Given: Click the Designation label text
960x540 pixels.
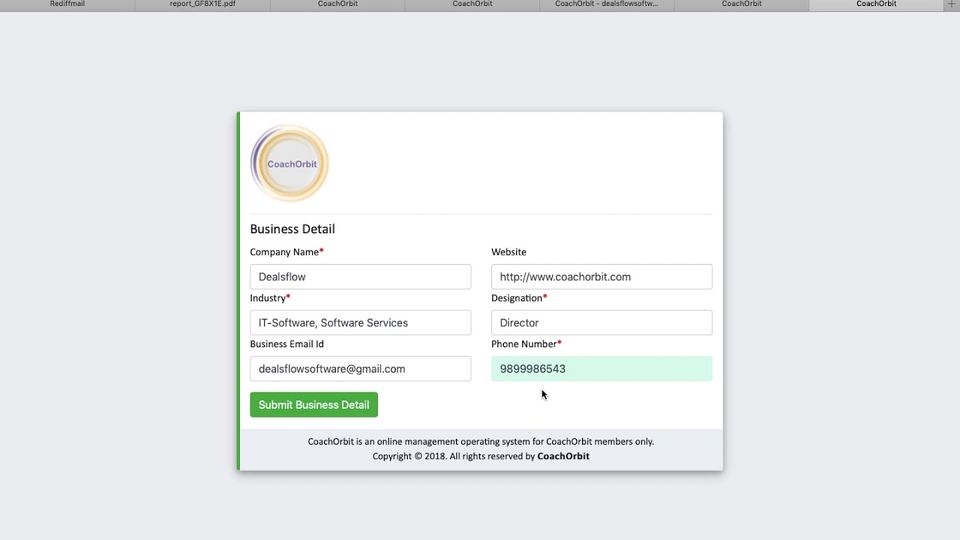Looking at the screenshot, I should [x=517, y=298].
